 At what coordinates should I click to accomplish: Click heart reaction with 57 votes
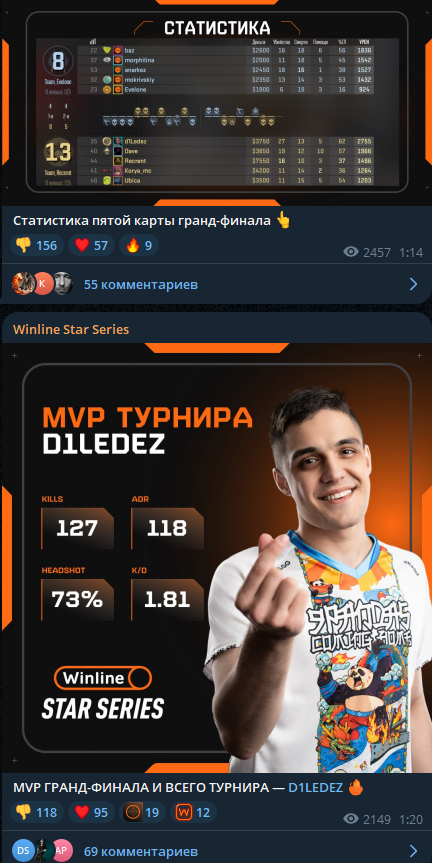[x=91, y=245]
